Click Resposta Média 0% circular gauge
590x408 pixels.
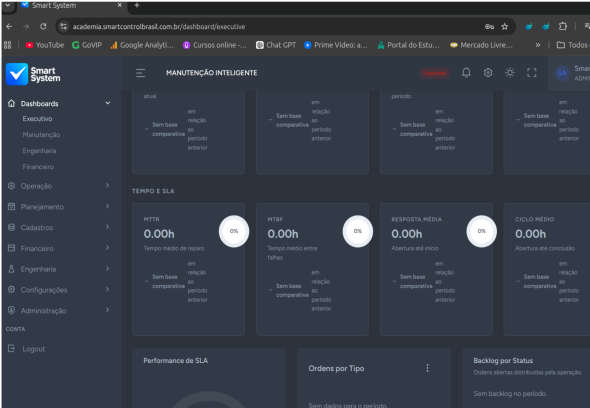coord(481,231)
